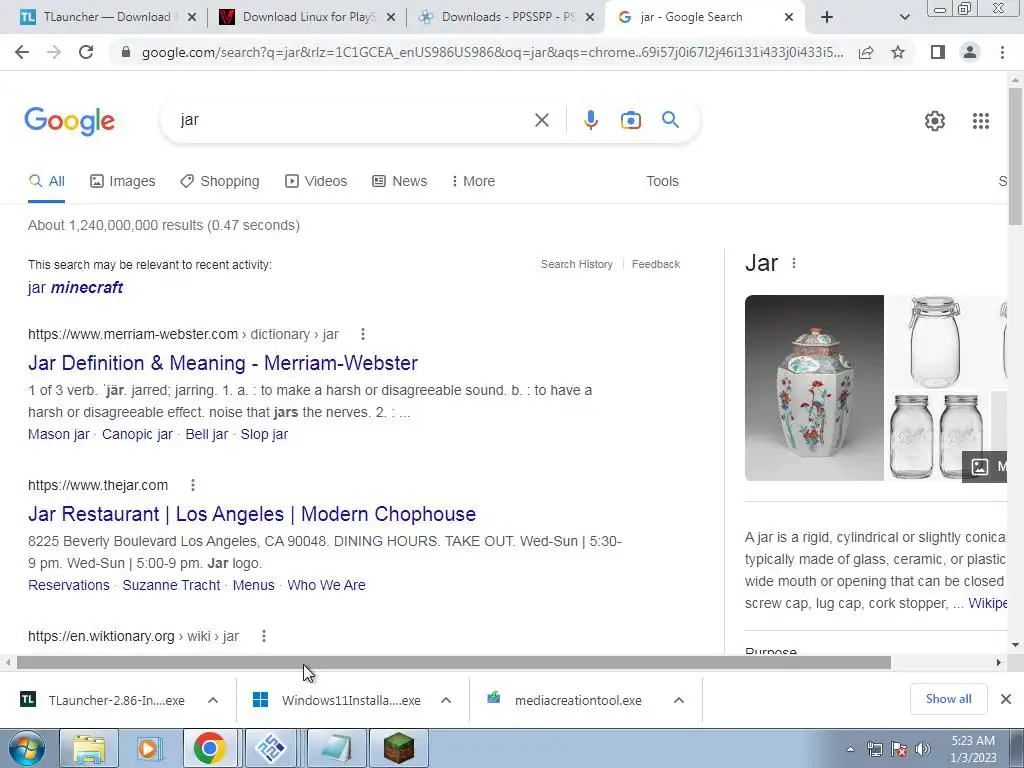Click the horizontal scrollbar thumb

pyautogui.click(x=453, y=662)
